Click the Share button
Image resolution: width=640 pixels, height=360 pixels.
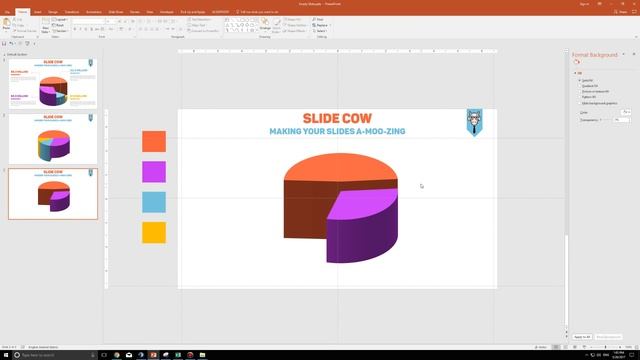[620, 12]
